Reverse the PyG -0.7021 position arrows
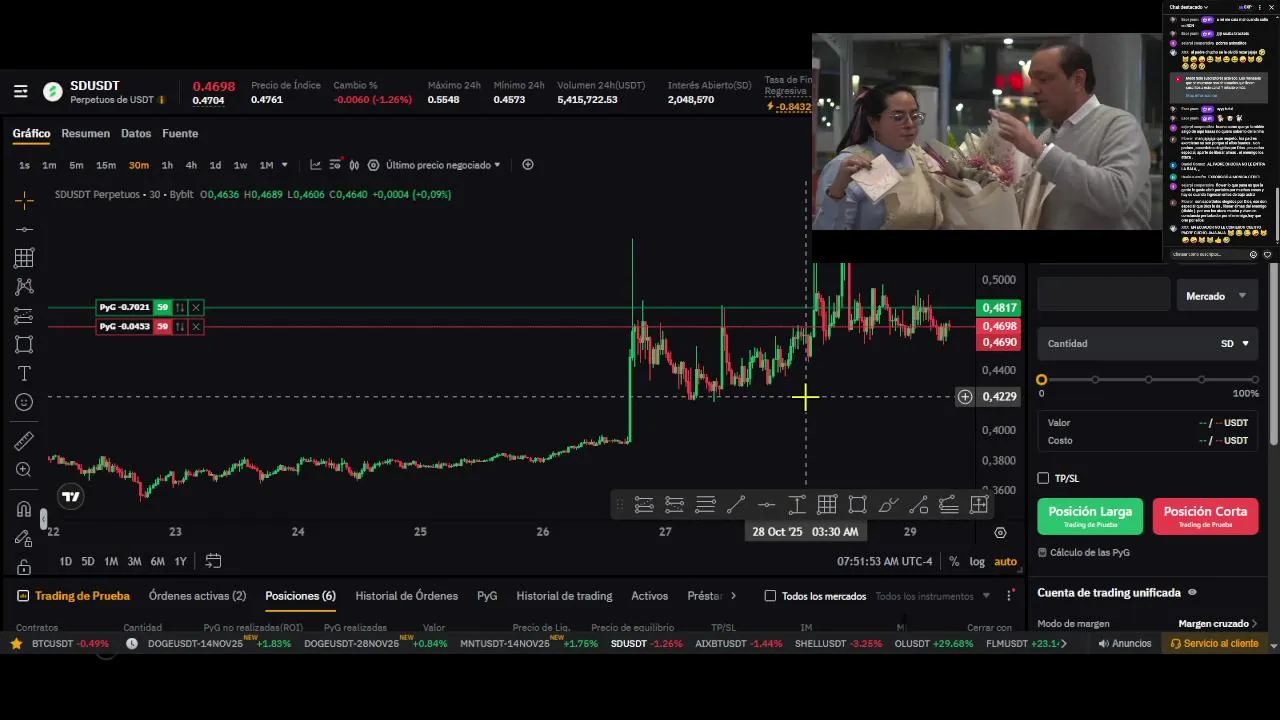Viewport: 1280px width, 720px height. (x=180, y=308)
